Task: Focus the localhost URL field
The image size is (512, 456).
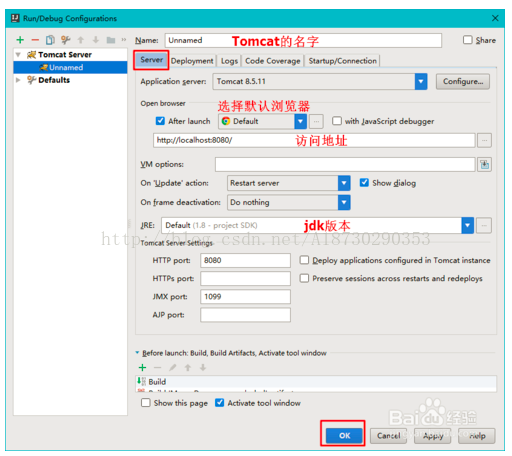Action: point(314,140)
